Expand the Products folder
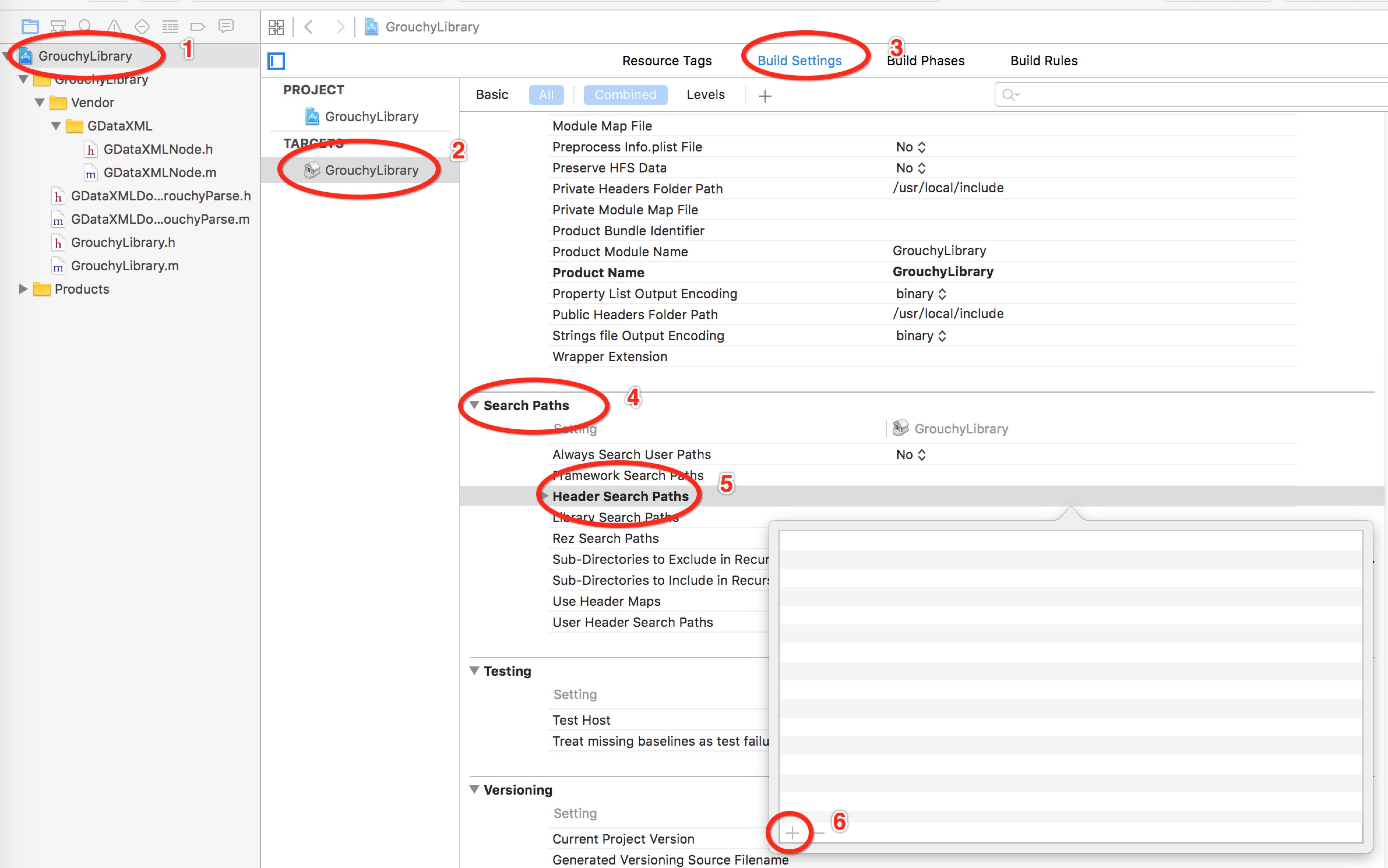Viewport: 1388px width, 868px height. coord(23,289)
